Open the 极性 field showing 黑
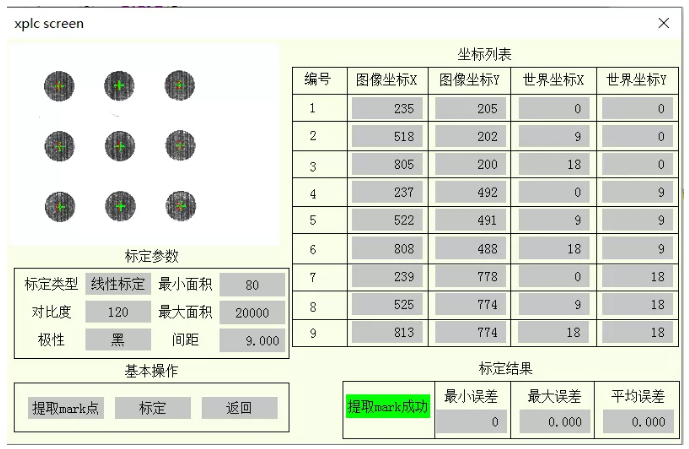Screen dimensions: 689x449 click(x=118, y=340)
